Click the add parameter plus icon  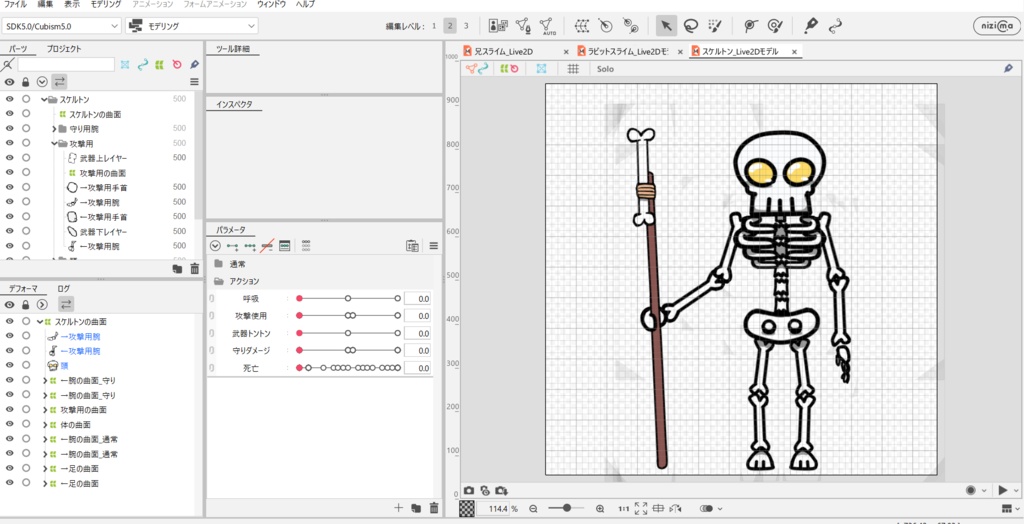(x=399, y=508)
